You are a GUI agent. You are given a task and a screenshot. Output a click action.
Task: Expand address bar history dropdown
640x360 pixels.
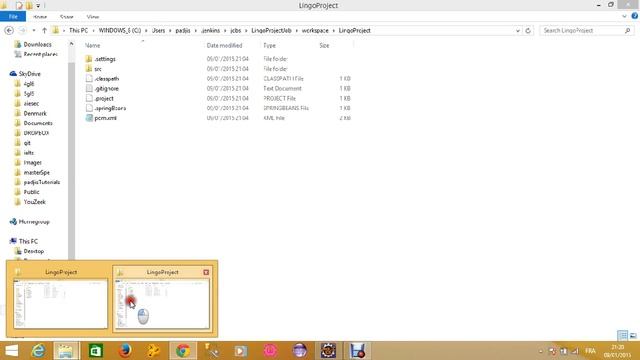point(518,31)
